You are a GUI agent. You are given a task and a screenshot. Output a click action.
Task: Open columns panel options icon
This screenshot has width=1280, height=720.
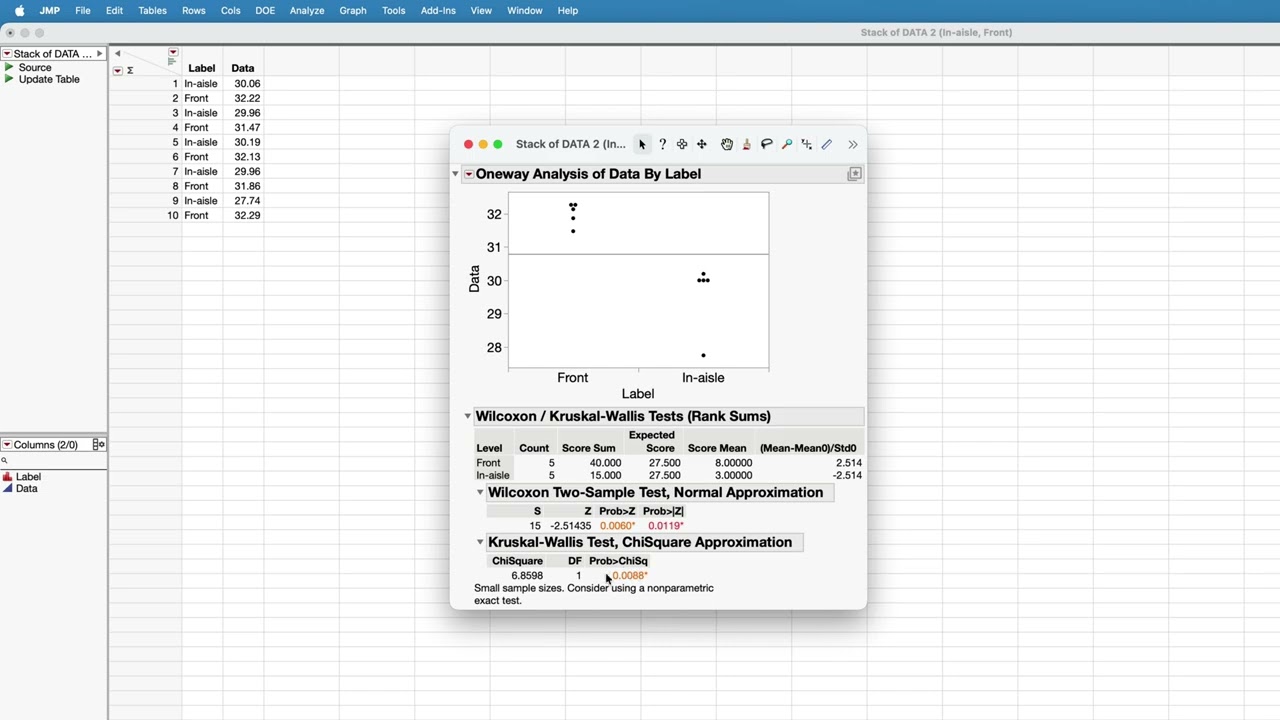tap(98, 445)
